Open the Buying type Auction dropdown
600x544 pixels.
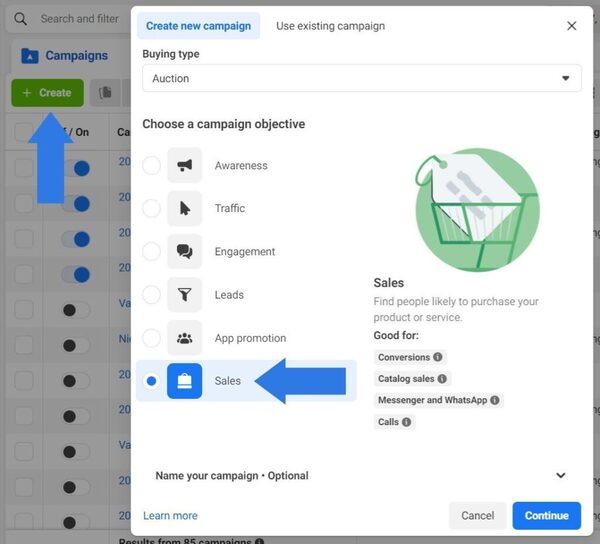(361, 78)
